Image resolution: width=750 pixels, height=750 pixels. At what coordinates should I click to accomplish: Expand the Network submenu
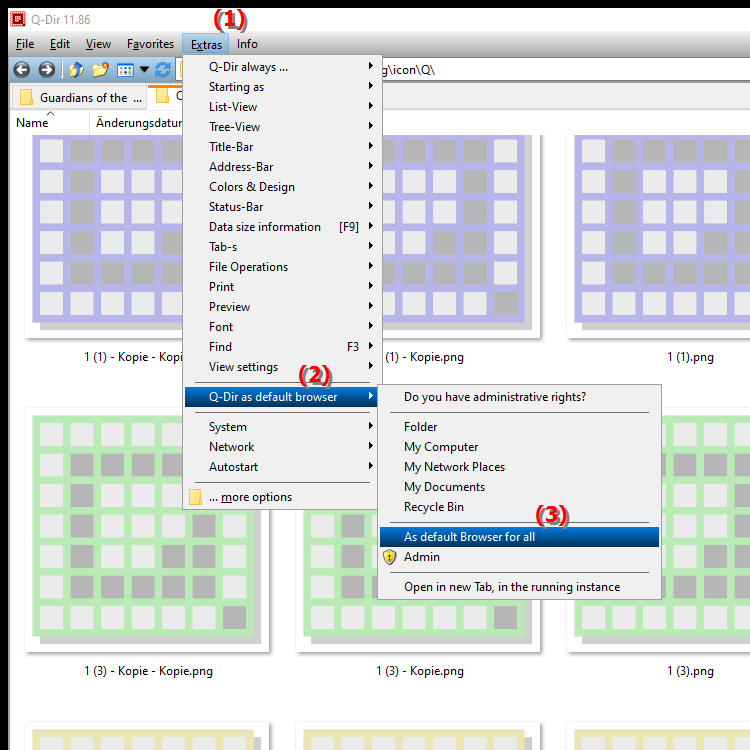click(231, 447)
